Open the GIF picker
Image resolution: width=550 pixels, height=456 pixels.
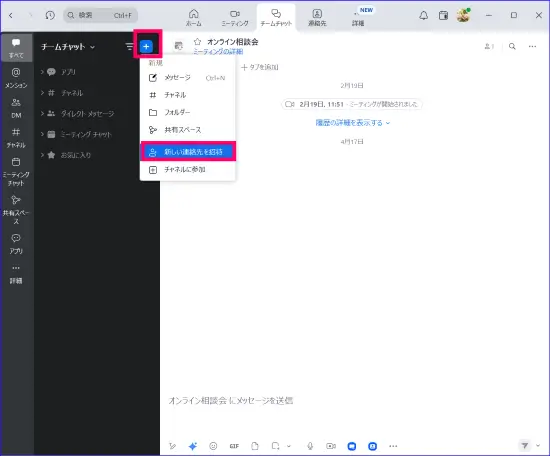pos(234,446)
